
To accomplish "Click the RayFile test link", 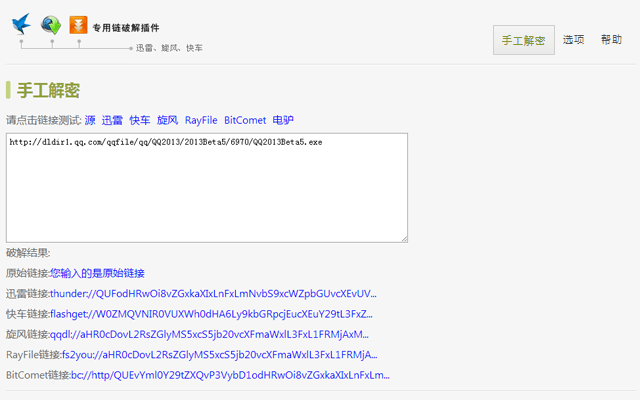I will tap(201, 120).
